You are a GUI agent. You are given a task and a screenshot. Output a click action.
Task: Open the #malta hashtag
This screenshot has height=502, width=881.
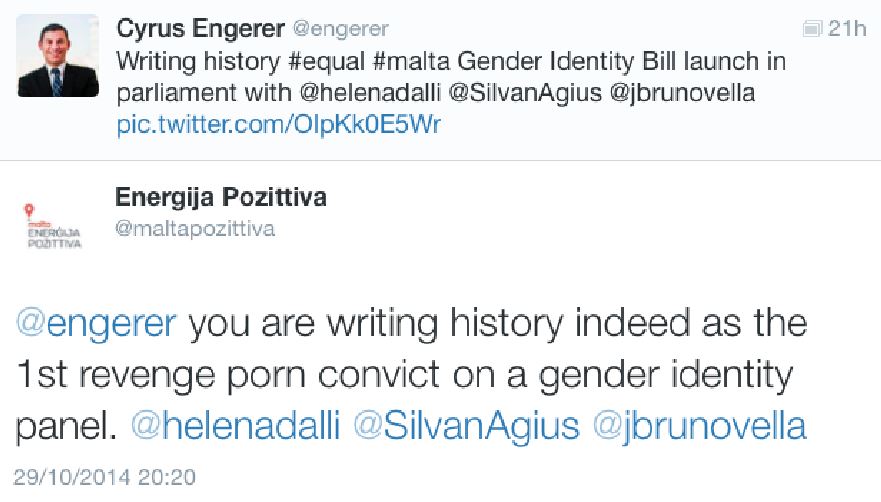click(x=409, y=62)
